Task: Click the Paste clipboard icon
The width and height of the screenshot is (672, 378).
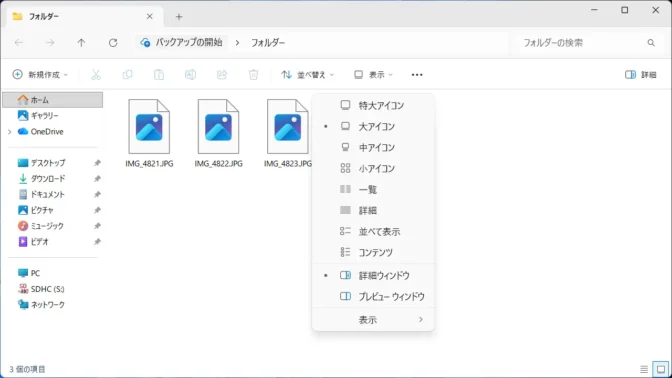Action: [159, 75]
